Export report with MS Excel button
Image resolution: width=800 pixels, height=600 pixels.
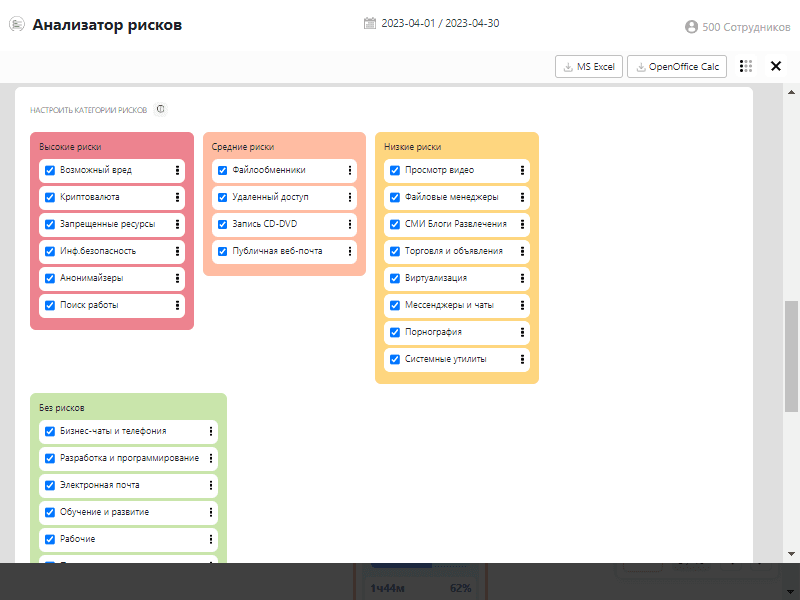click(589, 66)
